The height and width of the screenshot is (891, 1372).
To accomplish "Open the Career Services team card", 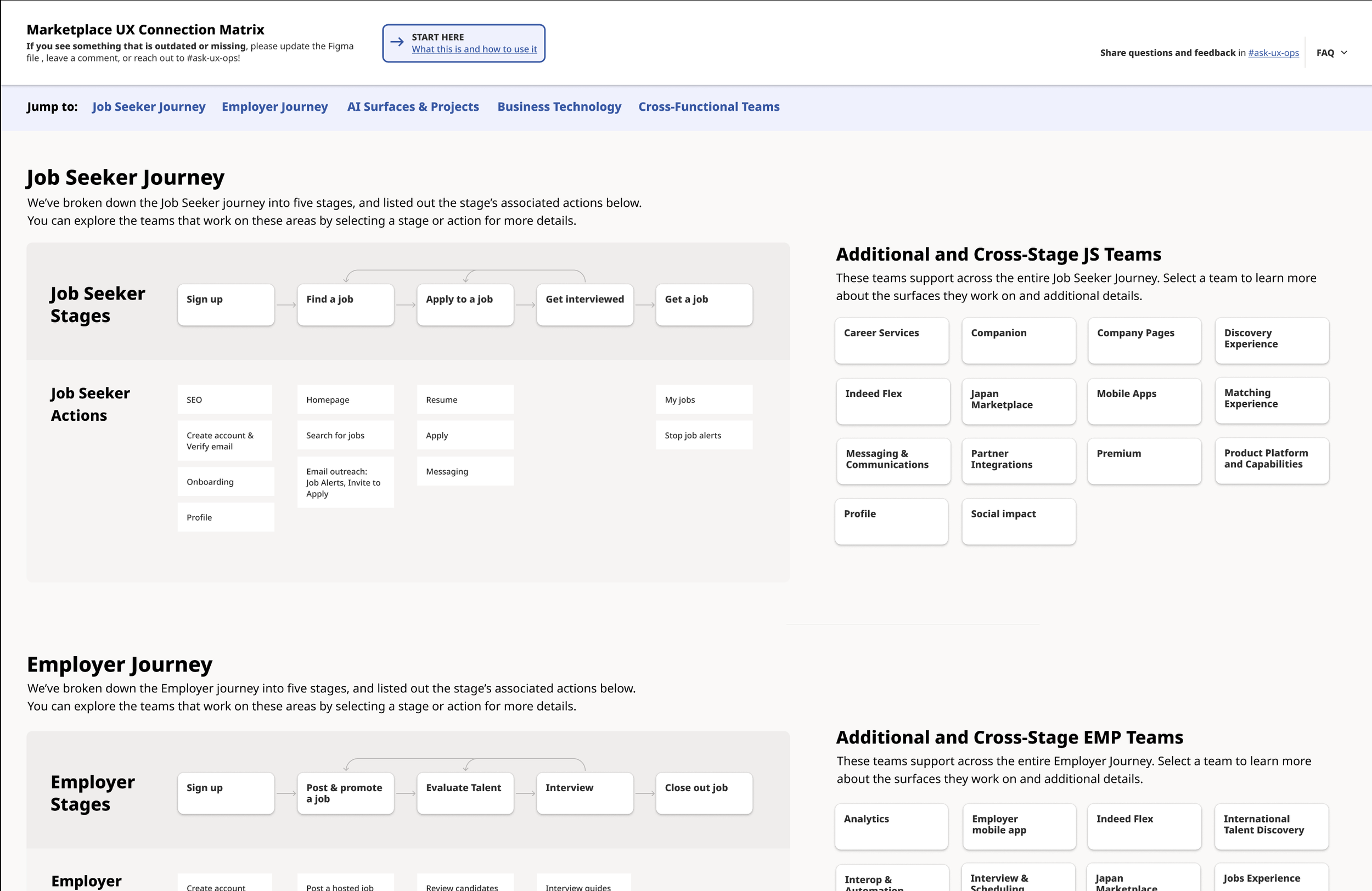I will [x=891, y=341].
